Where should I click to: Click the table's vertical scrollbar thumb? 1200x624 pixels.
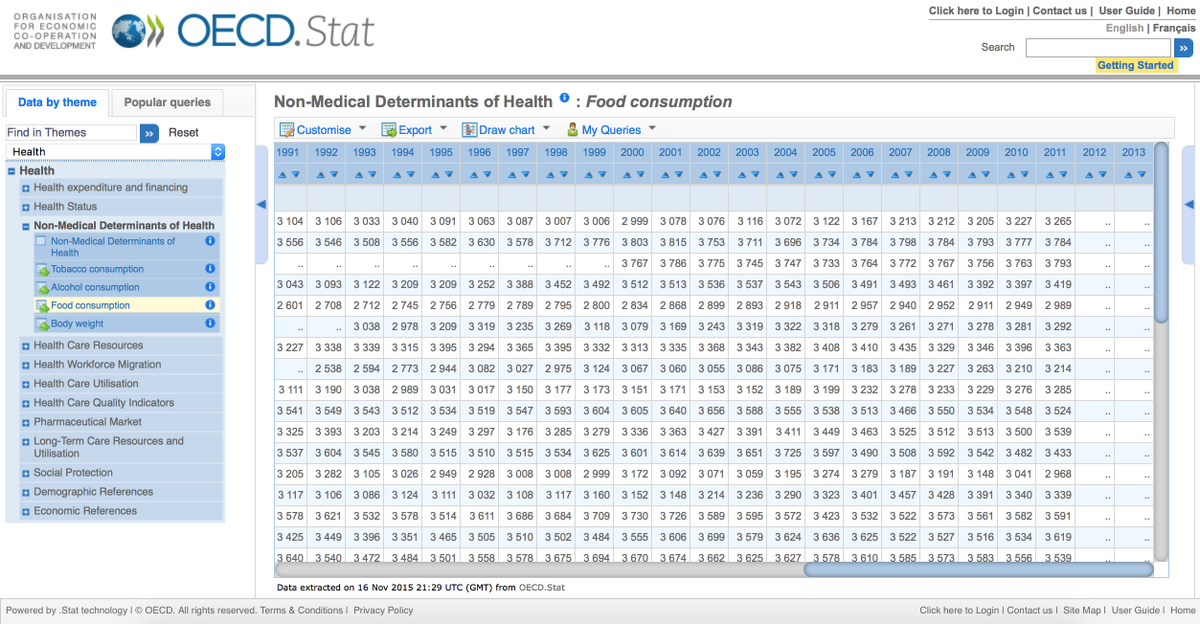1160,232
